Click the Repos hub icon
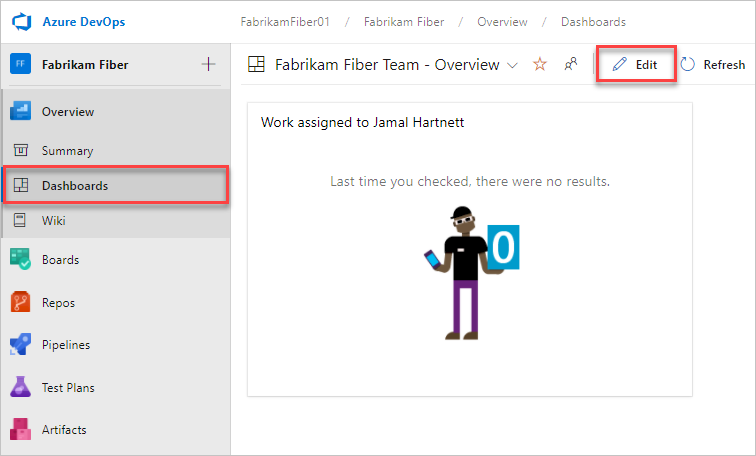 click(20, 302)
